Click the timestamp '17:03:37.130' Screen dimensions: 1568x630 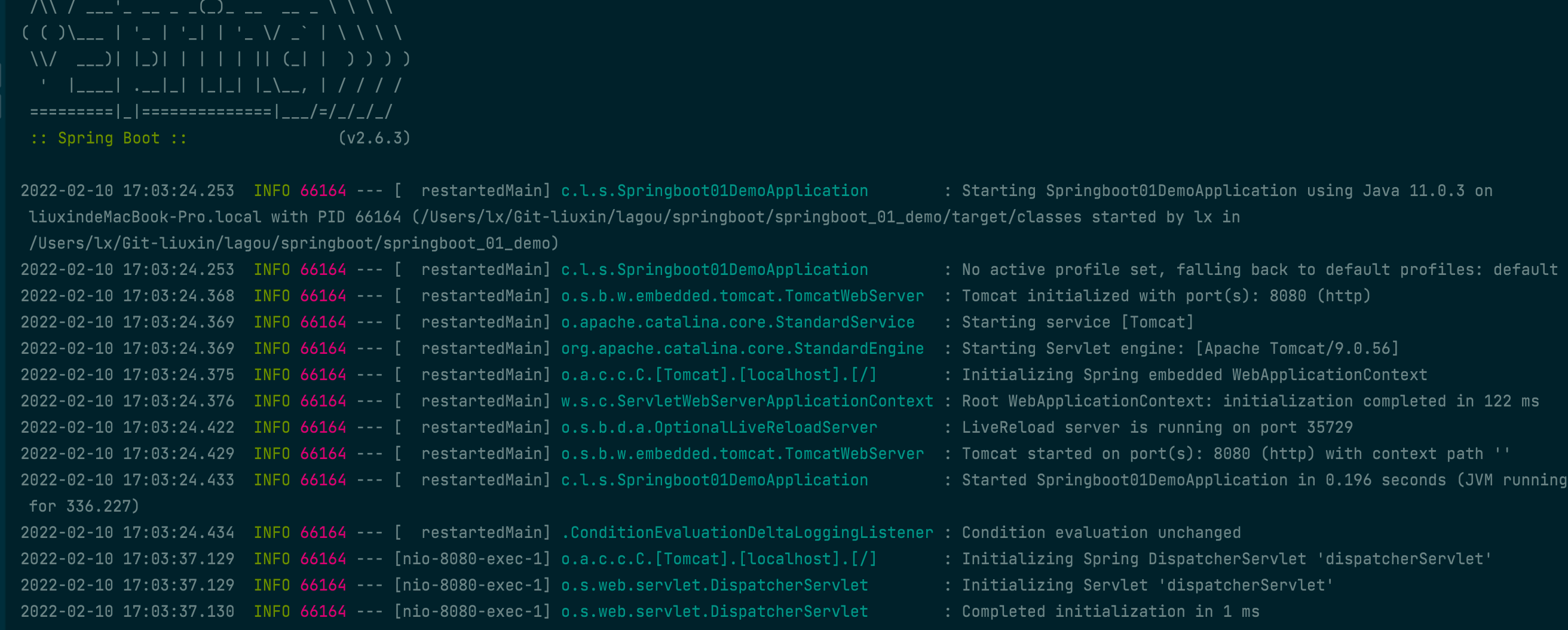[x=178, y=611]
